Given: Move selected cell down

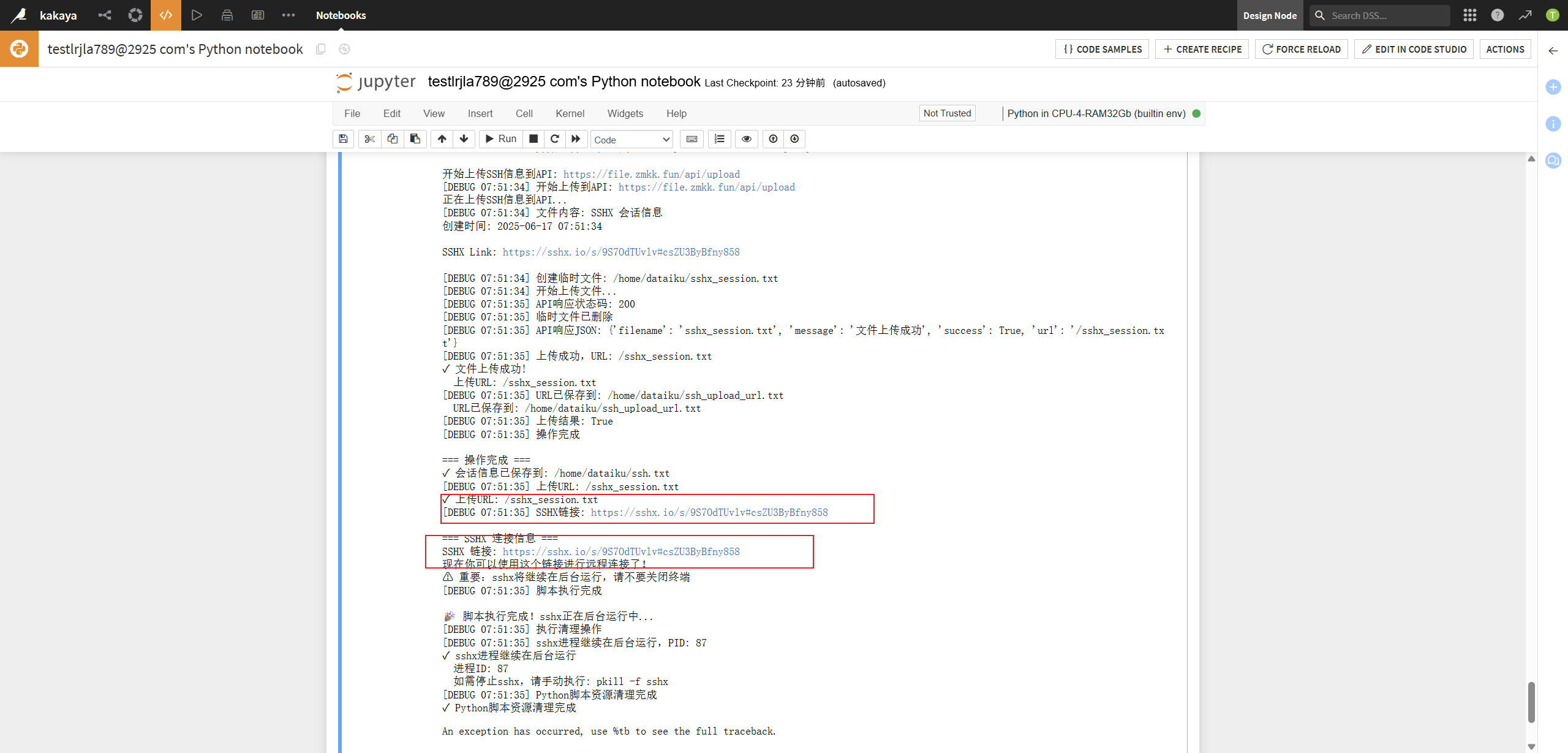Looking at the screenshot, I should pyautogui.click(x=464, y=139).
